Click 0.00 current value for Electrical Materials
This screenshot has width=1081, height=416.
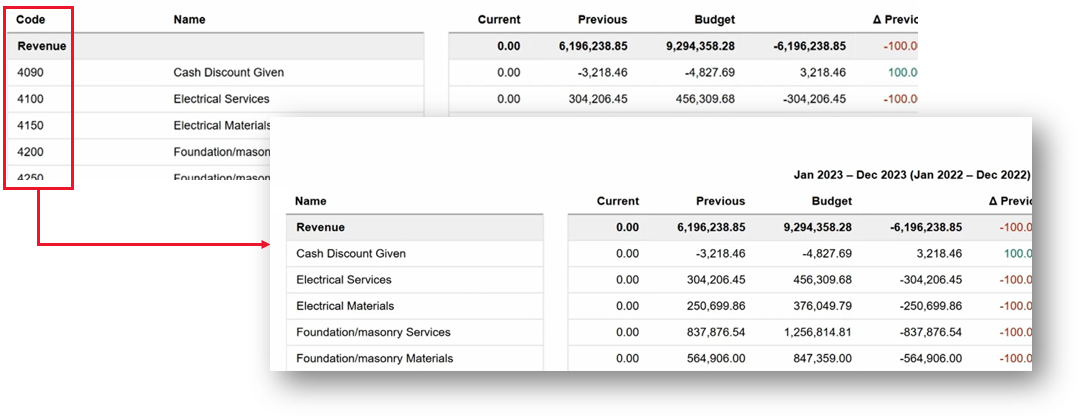[627, 306]
